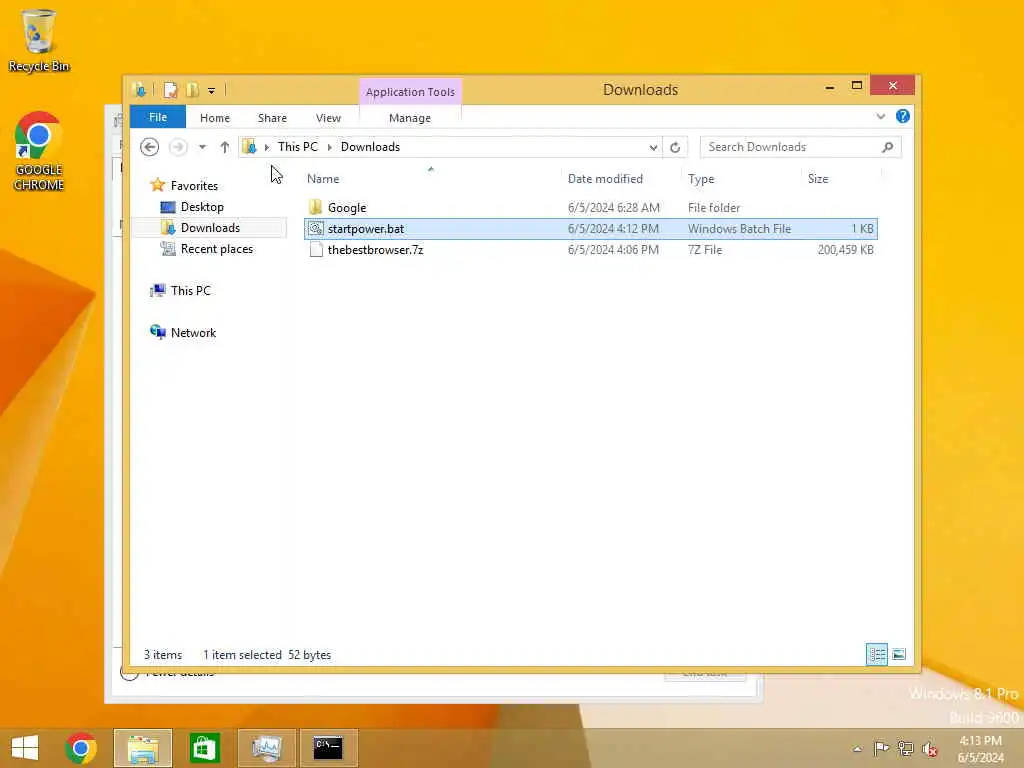Image resolution: width=1024 pixels, height=768 pixels.
Task: Click the startpower.bat batch file icon
Action: [x=315, y=229]
